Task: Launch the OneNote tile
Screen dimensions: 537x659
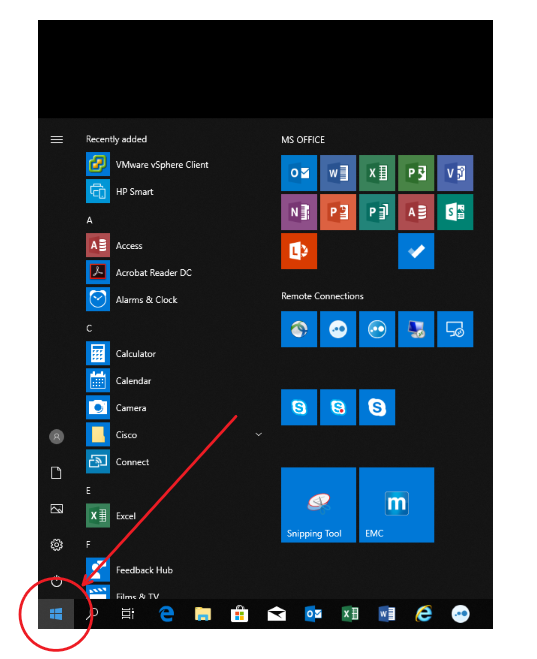Action: (299, 212)
